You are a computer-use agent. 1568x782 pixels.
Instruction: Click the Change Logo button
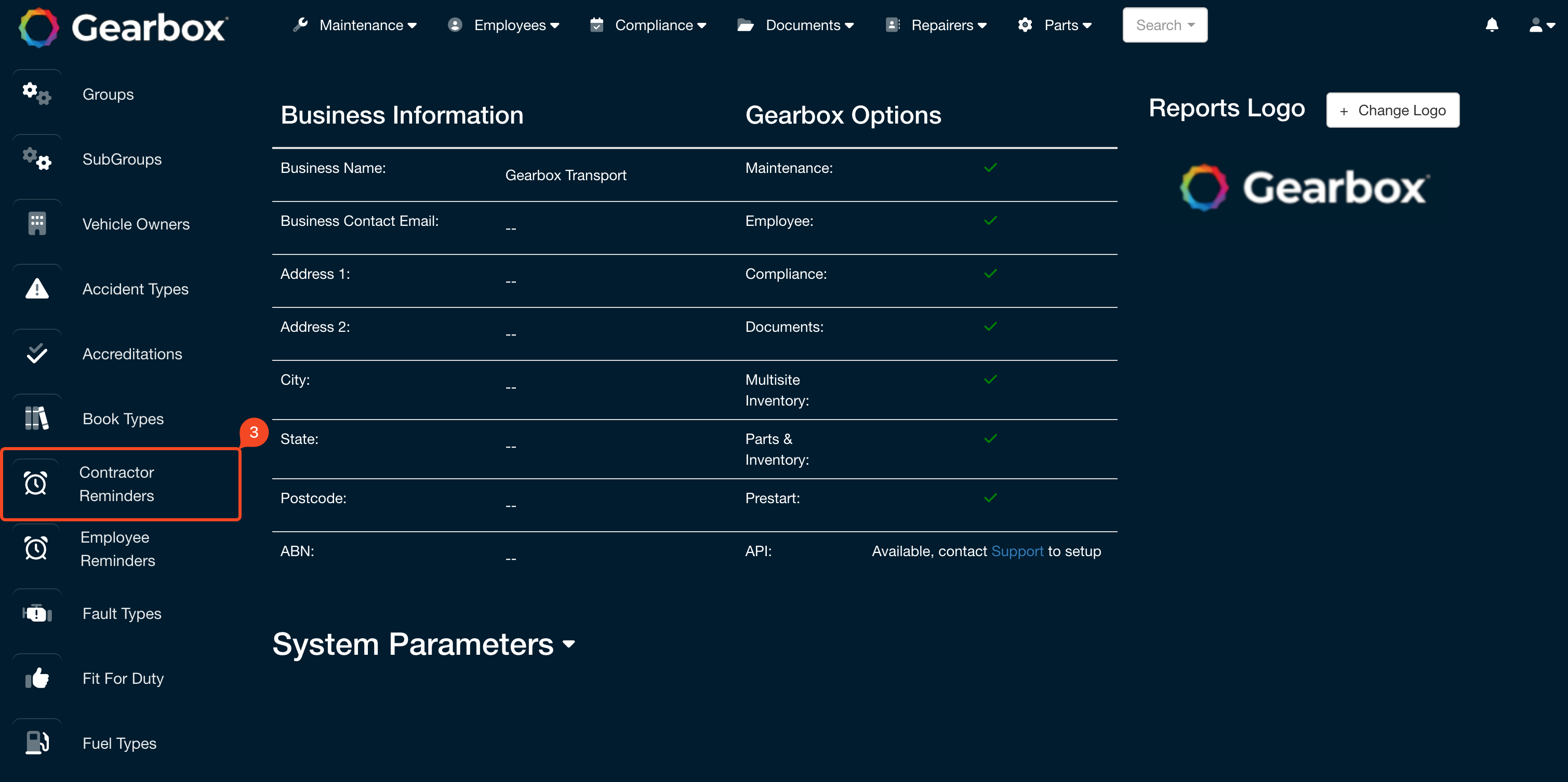pos(1393,110)
